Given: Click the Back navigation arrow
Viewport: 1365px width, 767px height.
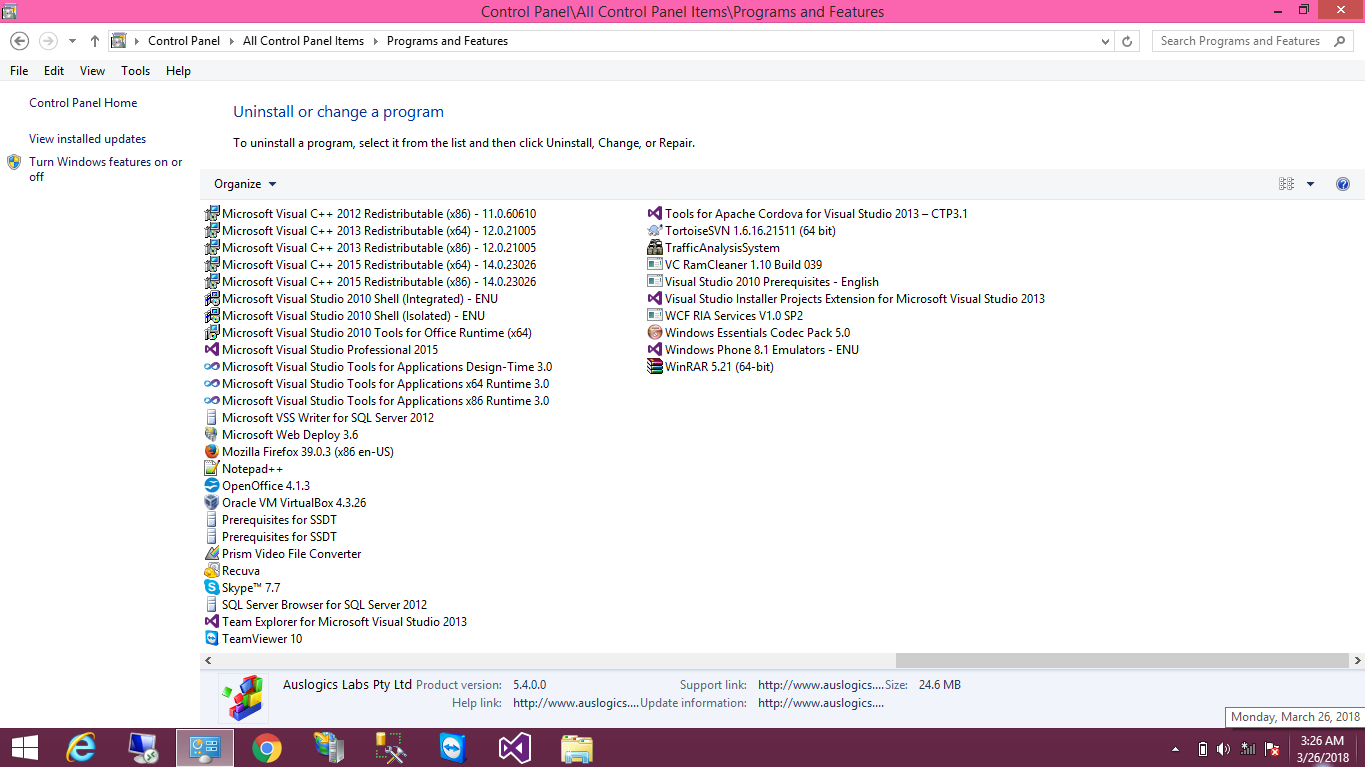Looking at the screenshot, I should pos(19,41).
